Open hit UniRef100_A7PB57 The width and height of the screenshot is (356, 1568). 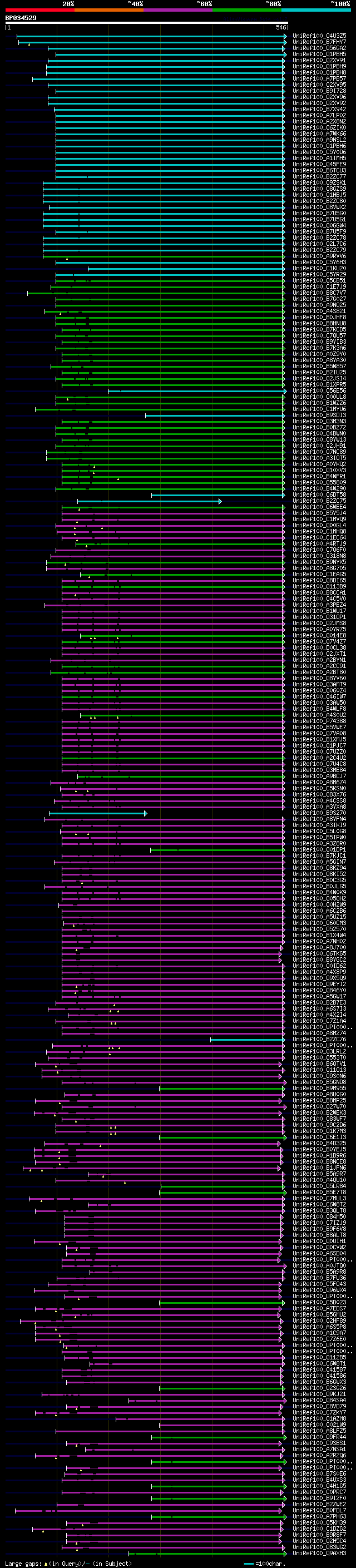click(319, 78)
